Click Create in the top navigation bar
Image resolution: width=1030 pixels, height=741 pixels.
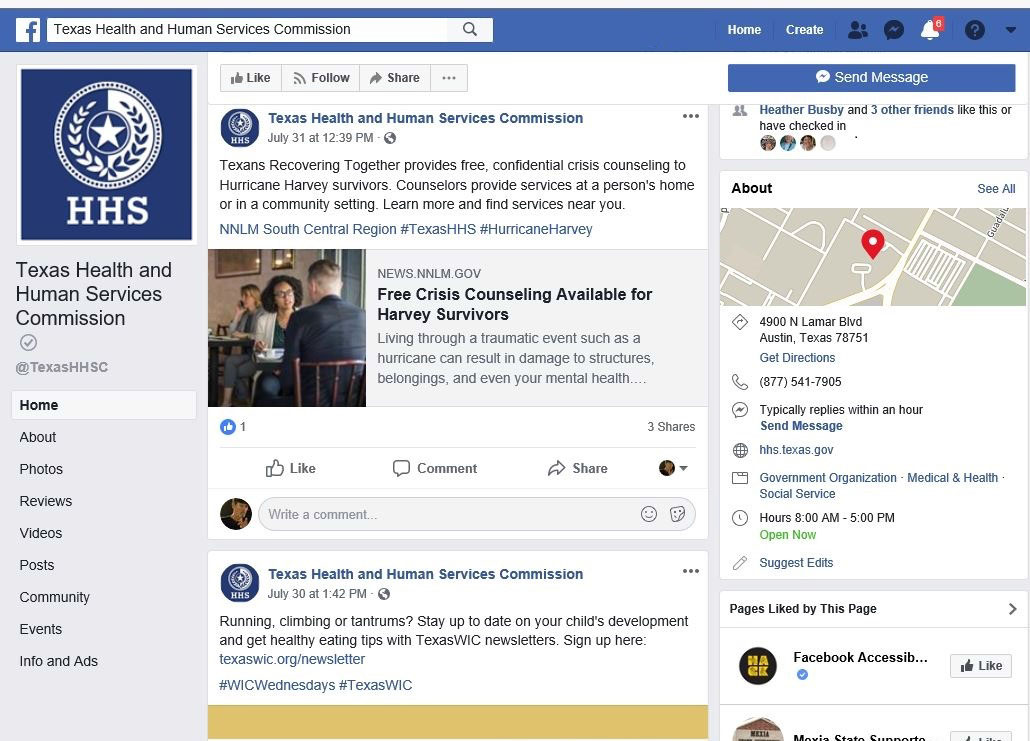804,30
